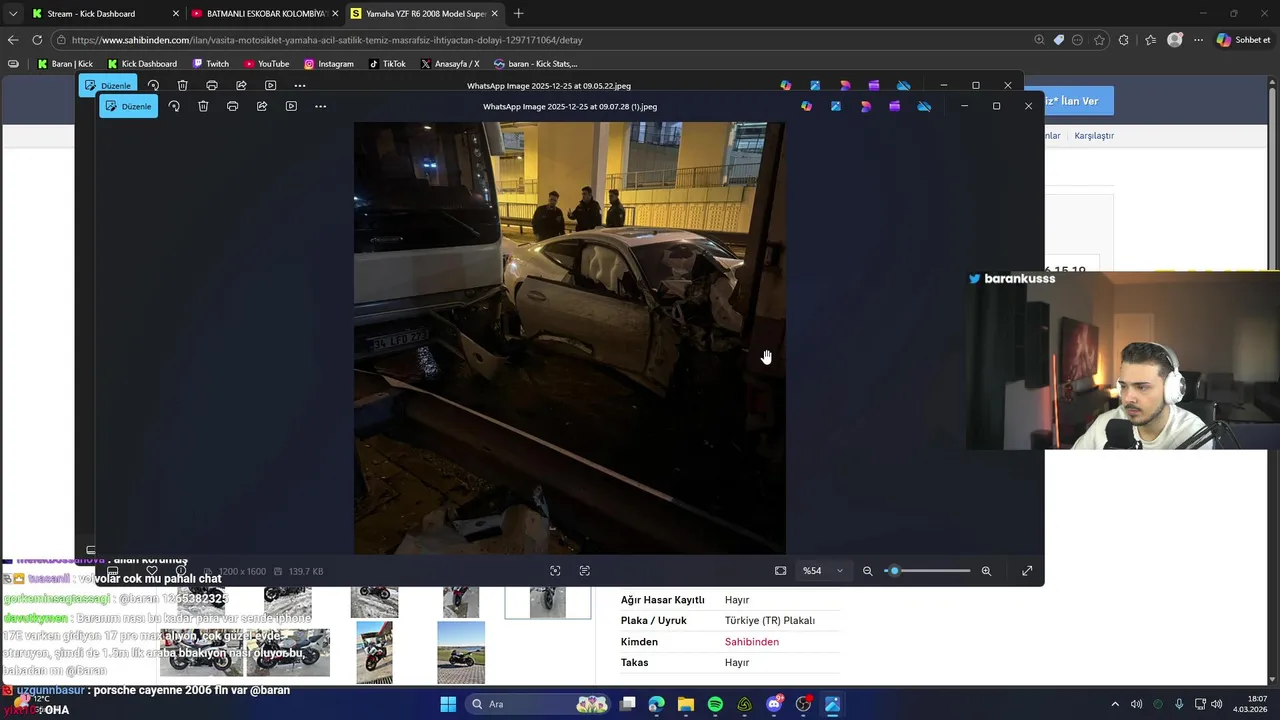Viewport: 1280px width, 720px height.
Task: Click fit to window icon
Action: coord(780,571)
